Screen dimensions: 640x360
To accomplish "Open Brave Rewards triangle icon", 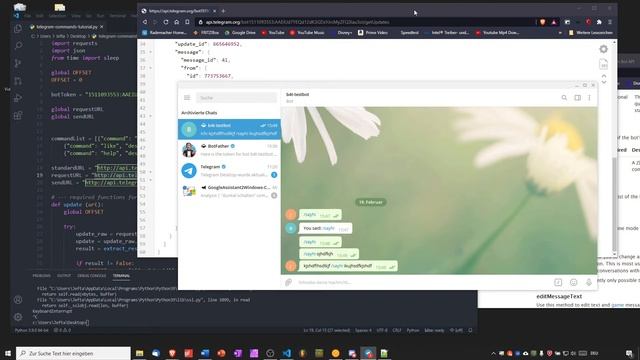I will (x=553, y=22).
